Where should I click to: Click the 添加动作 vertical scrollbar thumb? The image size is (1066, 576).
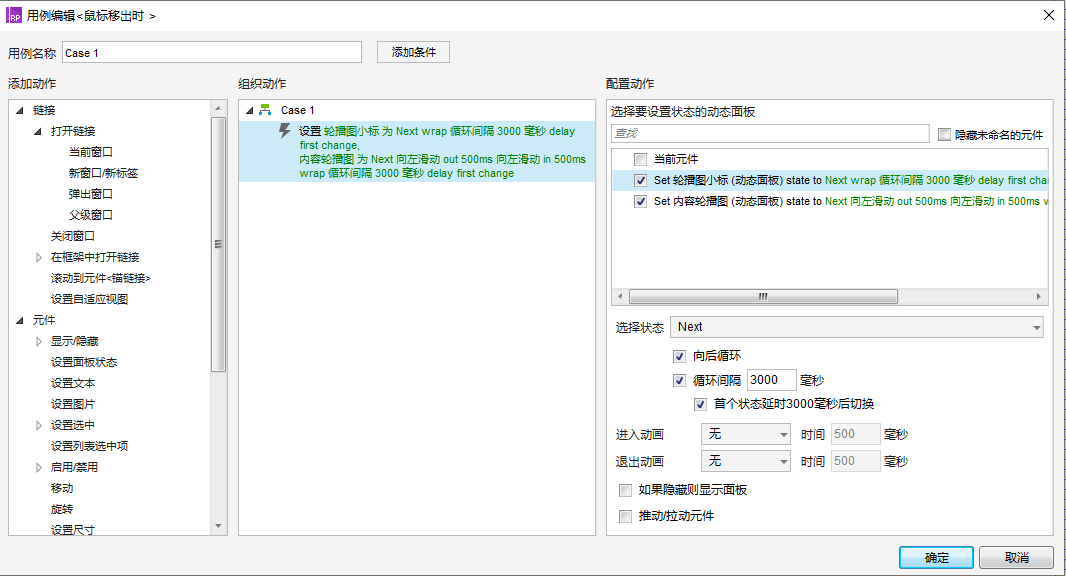click(x=218, y=244)
